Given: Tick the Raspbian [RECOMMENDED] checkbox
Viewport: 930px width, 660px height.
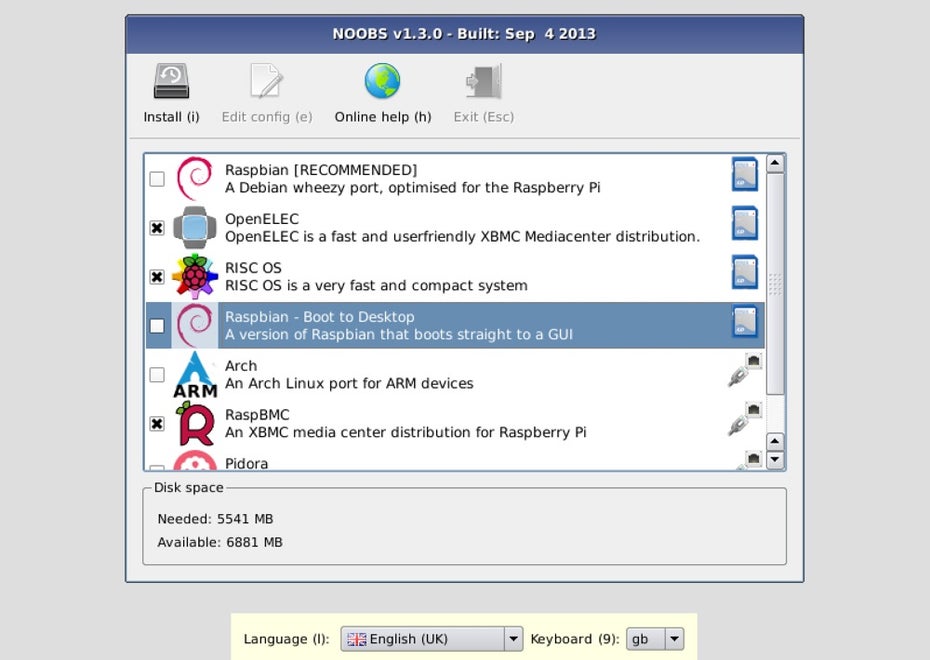Looking at the screenshot, I should point(157,179).
